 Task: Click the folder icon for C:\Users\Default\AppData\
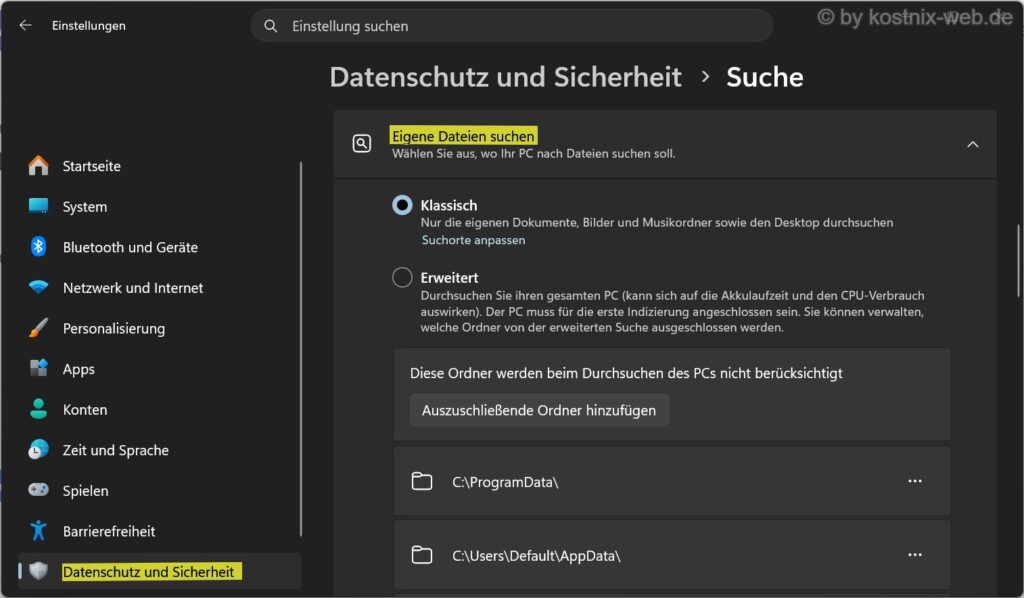click(x=422, y=556)
